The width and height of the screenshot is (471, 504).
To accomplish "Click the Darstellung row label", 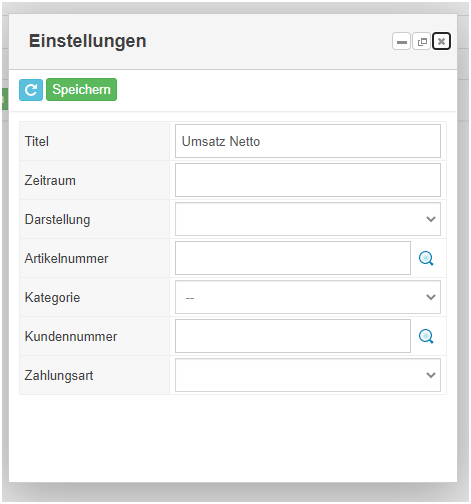I will (57, 220).
